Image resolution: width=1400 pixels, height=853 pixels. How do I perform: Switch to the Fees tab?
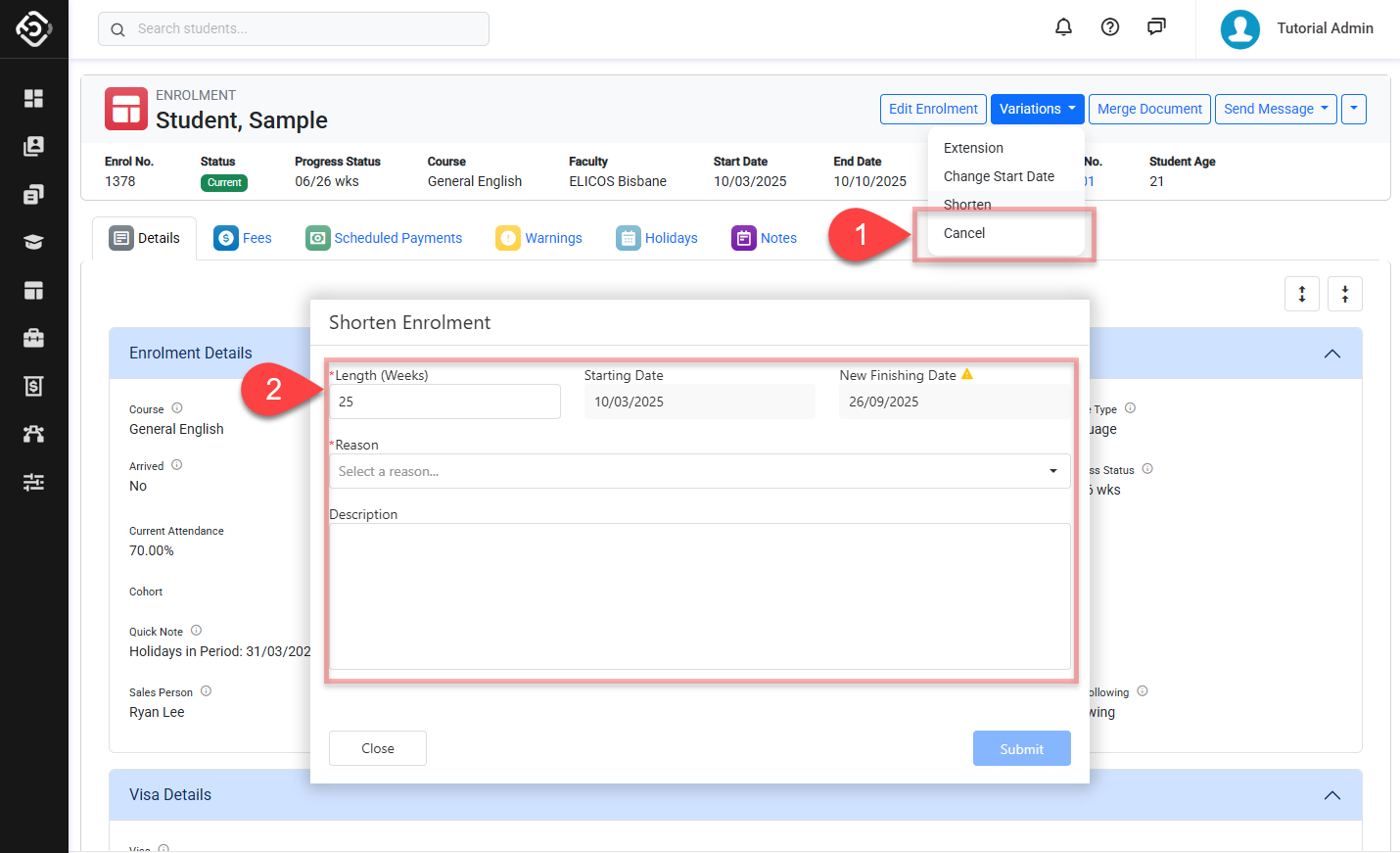tap(243, 238)
